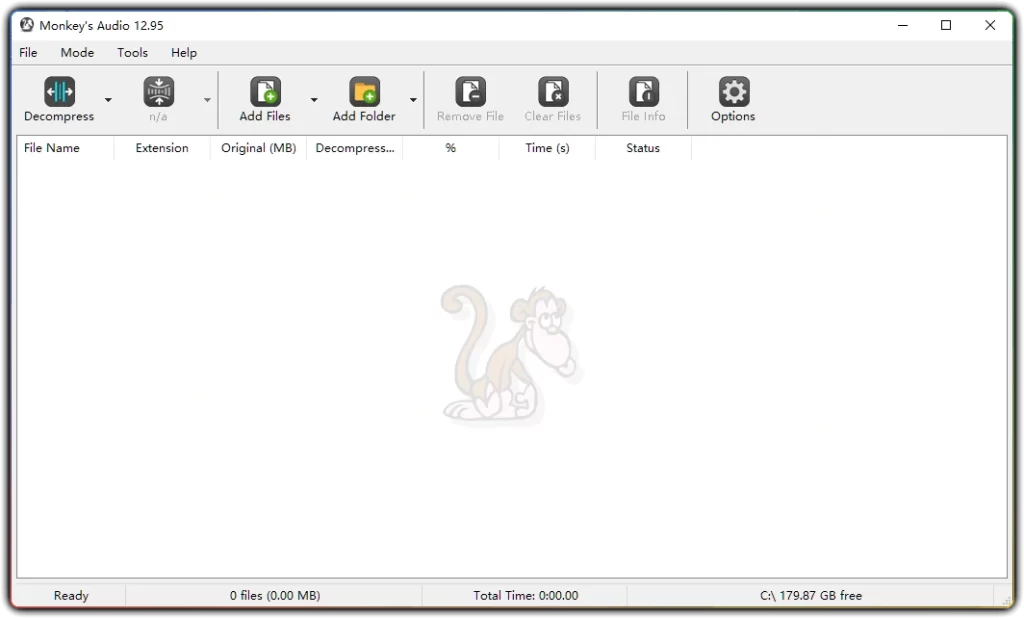Click the n/a compression level icon
Screen dimensions: 1024x618
tap(159, 91)
